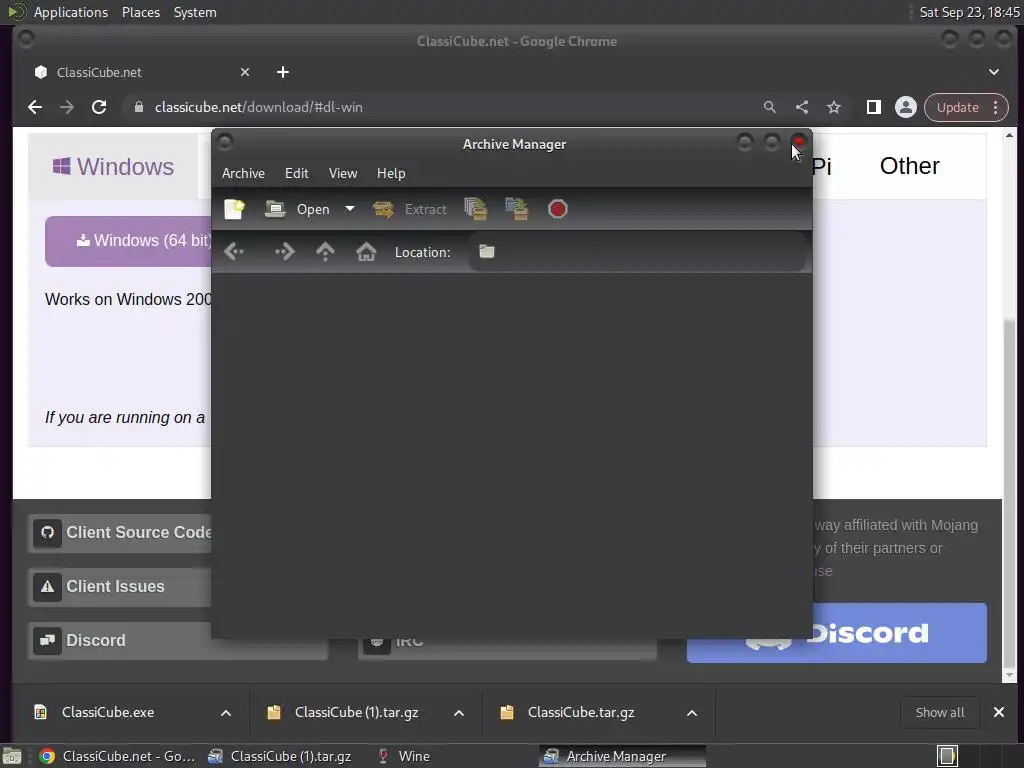
Task: Switch to the Archive Manager taskbar entry
Action: point(622,756)
